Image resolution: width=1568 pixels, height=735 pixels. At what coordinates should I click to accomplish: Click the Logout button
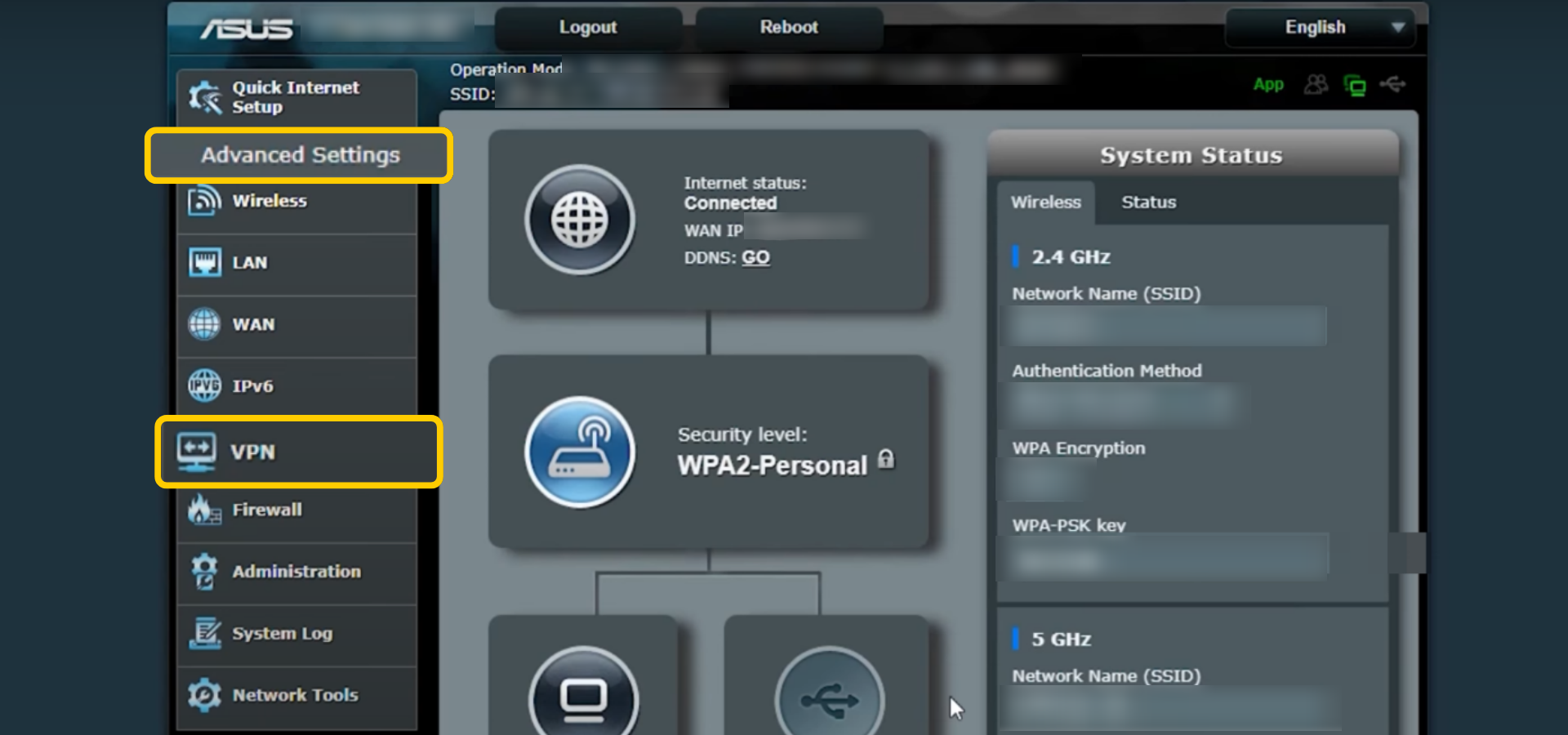(587, 27)
